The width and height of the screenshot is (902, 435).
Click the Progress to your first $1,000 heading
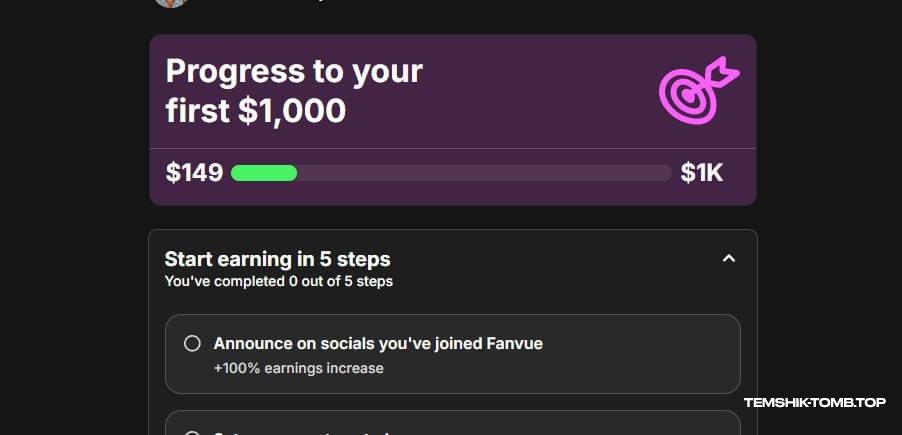pos(294,91)
